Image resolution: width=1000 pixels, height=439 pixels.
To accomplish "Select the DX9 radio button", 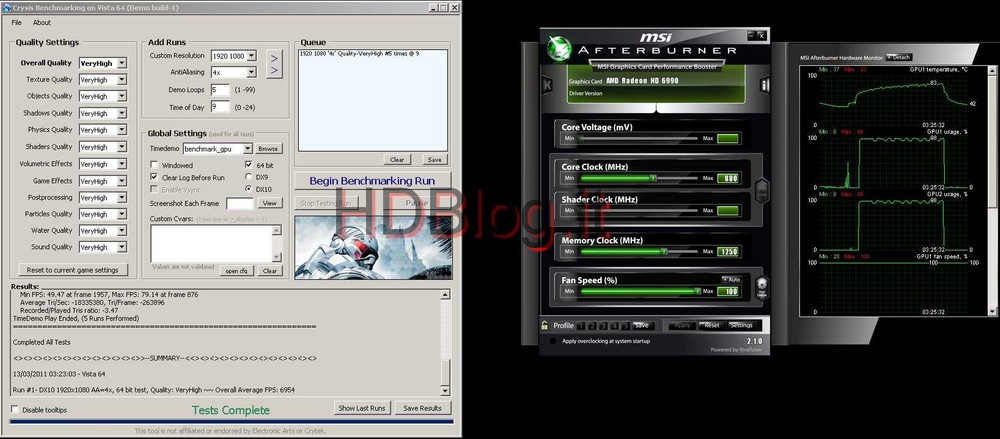I will (x=249, y=177).
